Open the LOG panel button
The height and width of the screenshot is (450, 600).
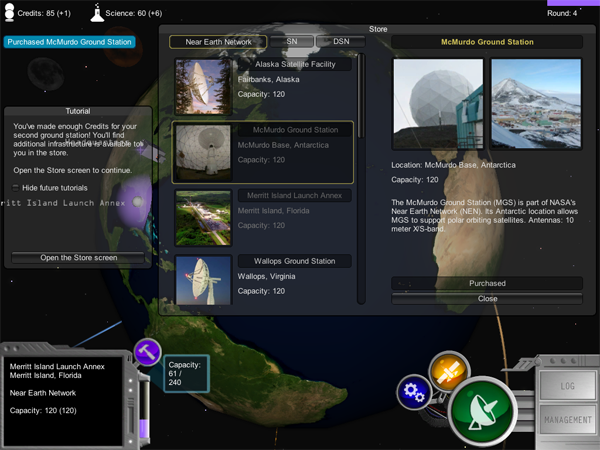(x=567, y=386)
